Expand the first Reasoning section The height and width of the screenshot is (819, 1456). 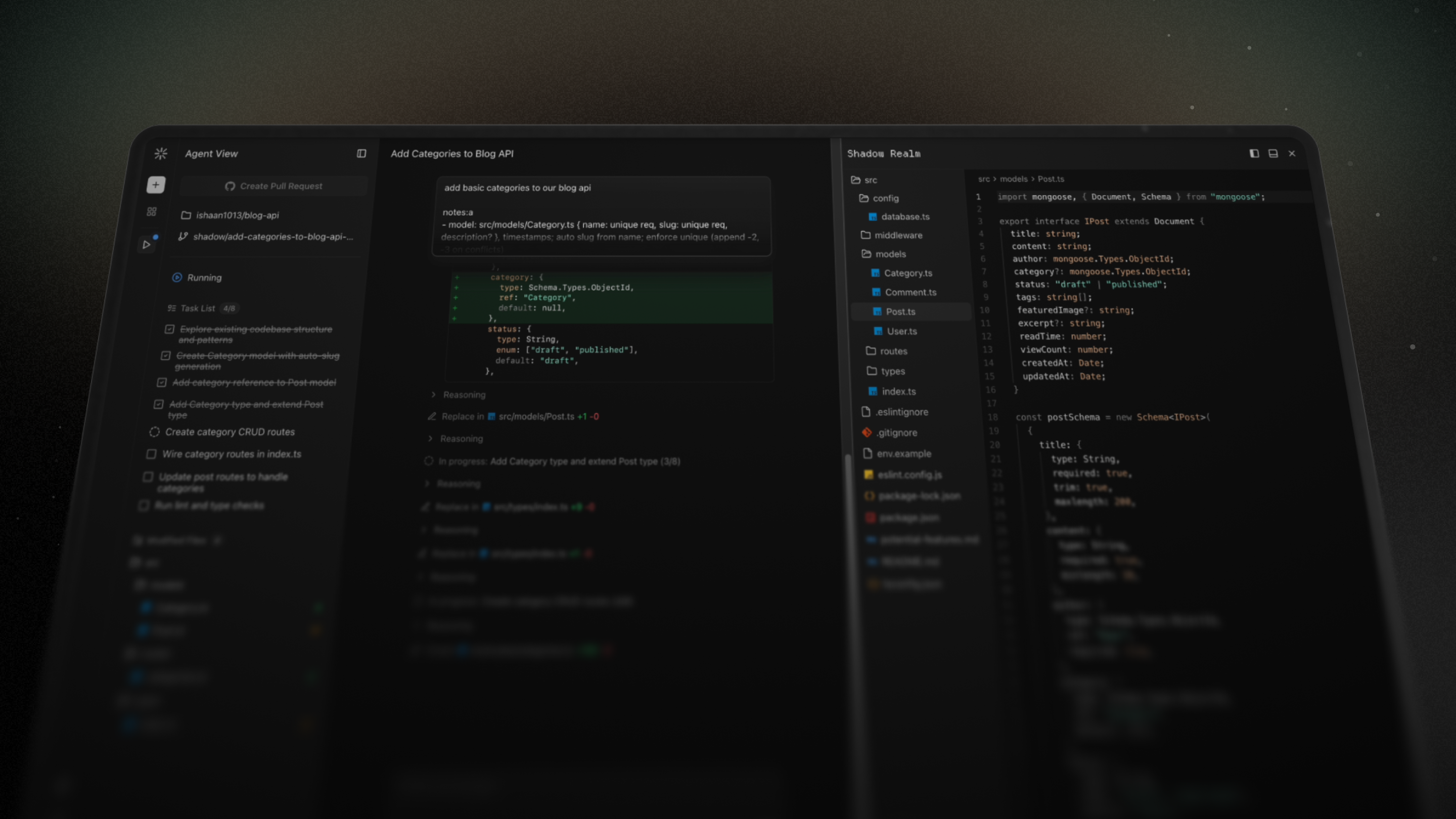[459, 394]
